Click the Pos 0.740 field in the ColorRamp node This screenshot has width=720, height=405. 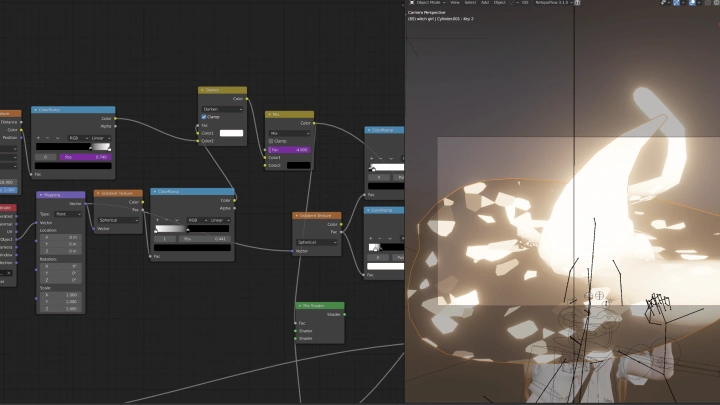point(85,157)
